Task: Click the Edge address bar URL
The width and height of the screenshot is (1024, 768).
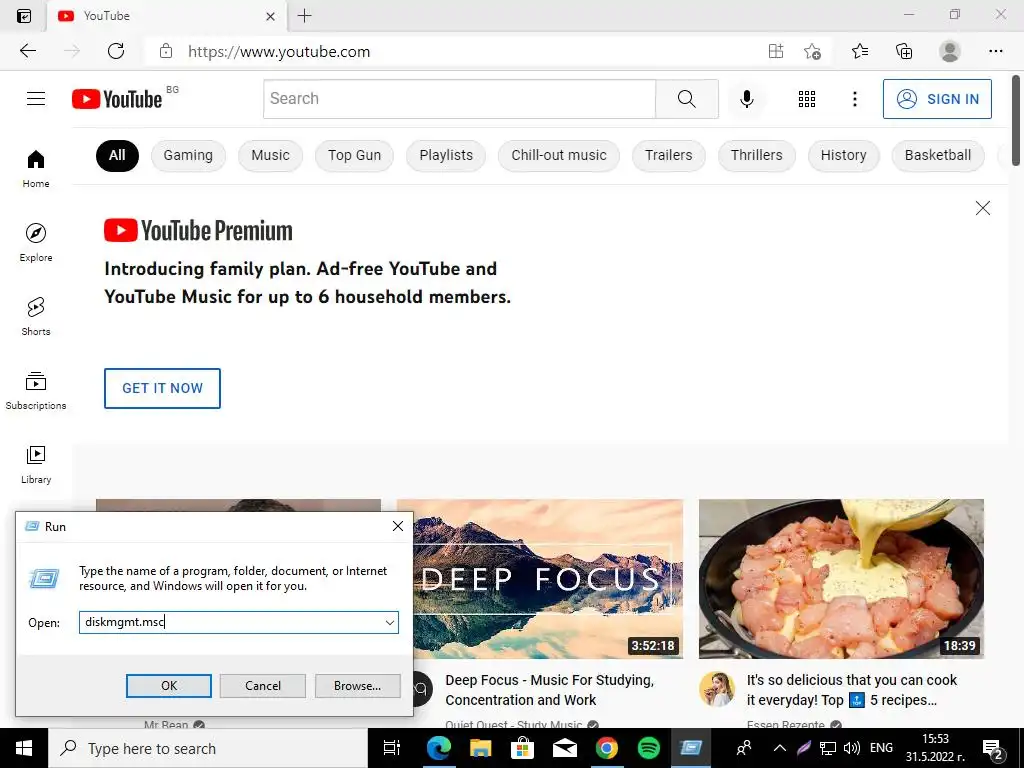Action: pos(279,52)
